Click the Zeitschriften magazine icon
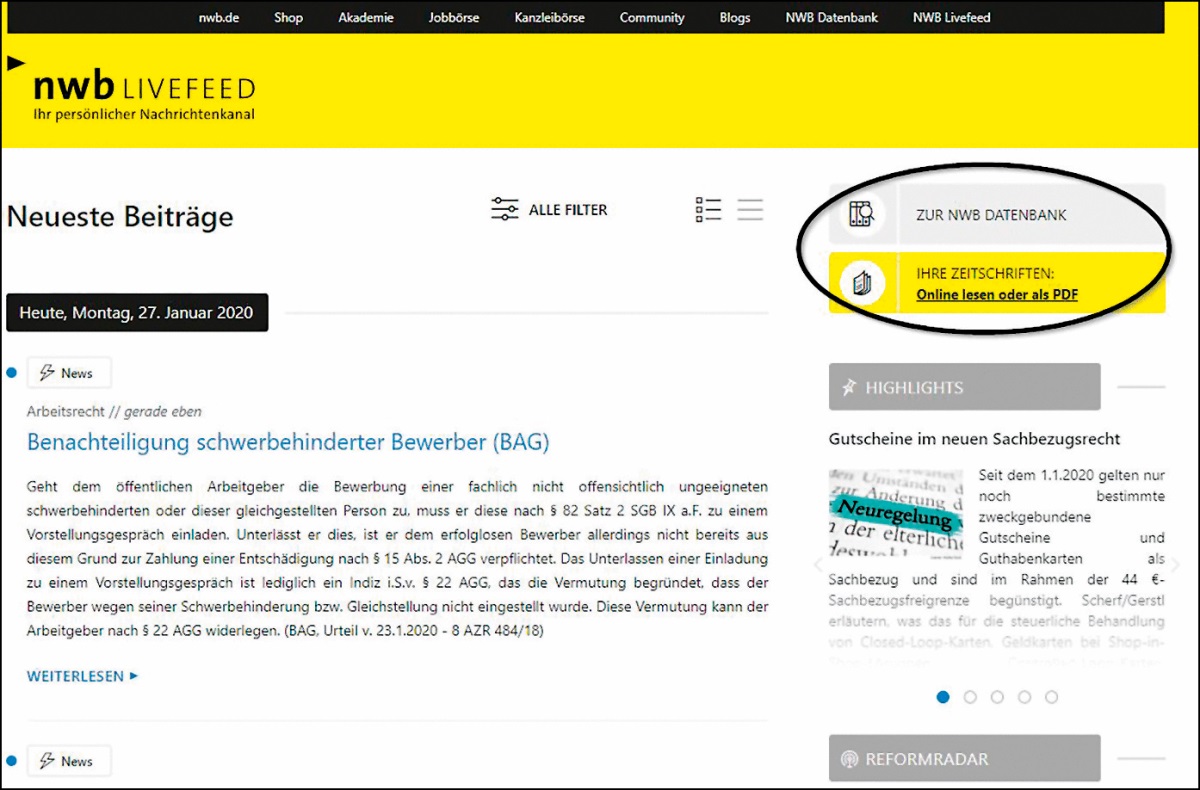 861,284
